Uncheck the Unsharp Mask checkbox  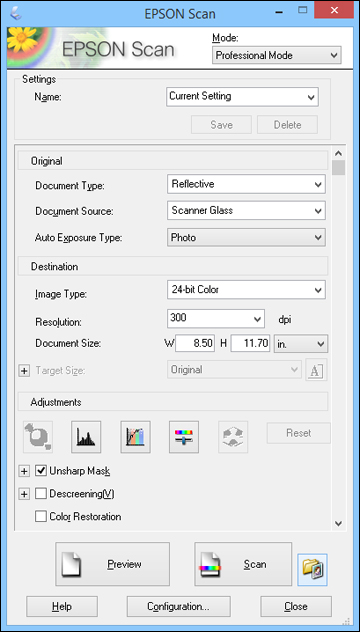click(40, 470)
